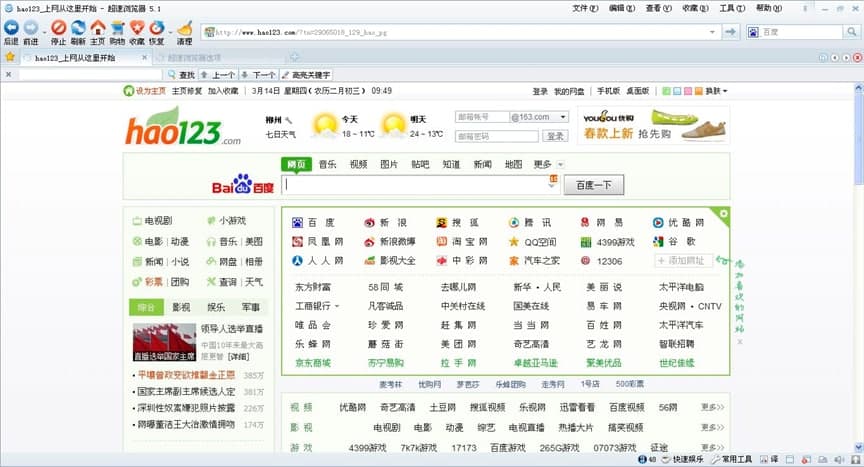This screenshot has height=467, width=864.
Task: Click the Baidu search input field
Action: [x=417, y=185]
